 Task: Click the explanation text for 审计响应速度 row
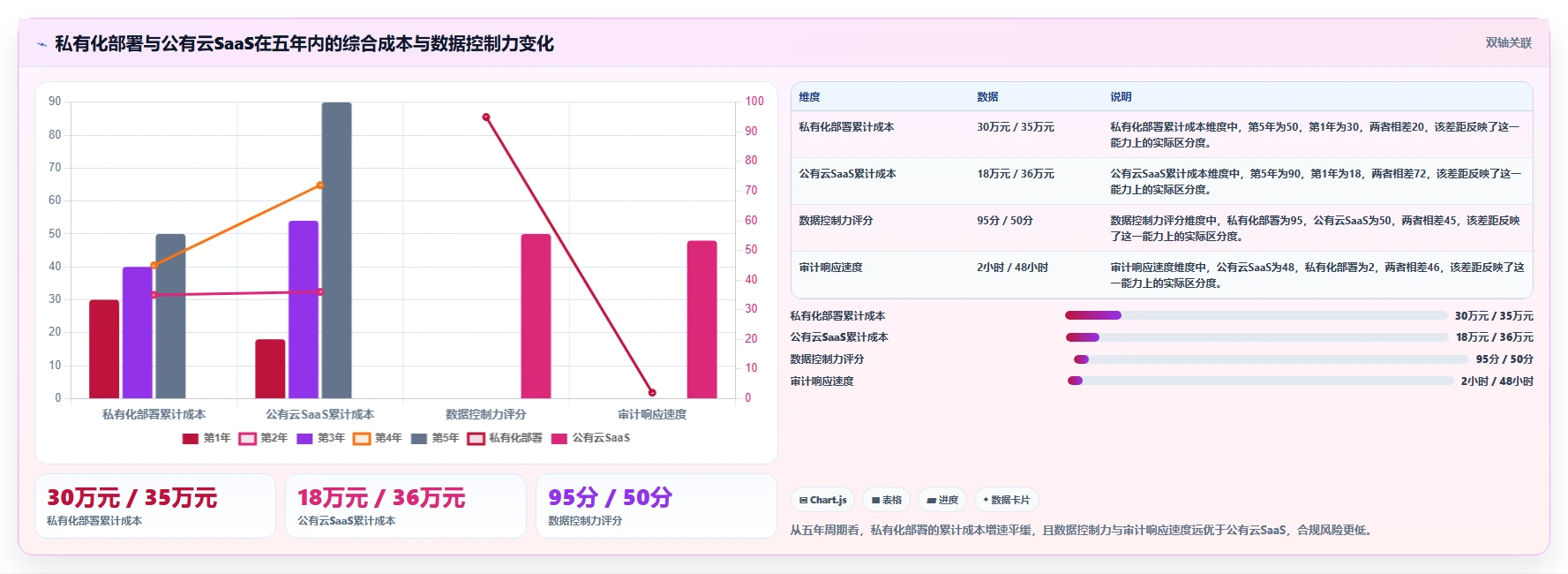pos(1317,276)
